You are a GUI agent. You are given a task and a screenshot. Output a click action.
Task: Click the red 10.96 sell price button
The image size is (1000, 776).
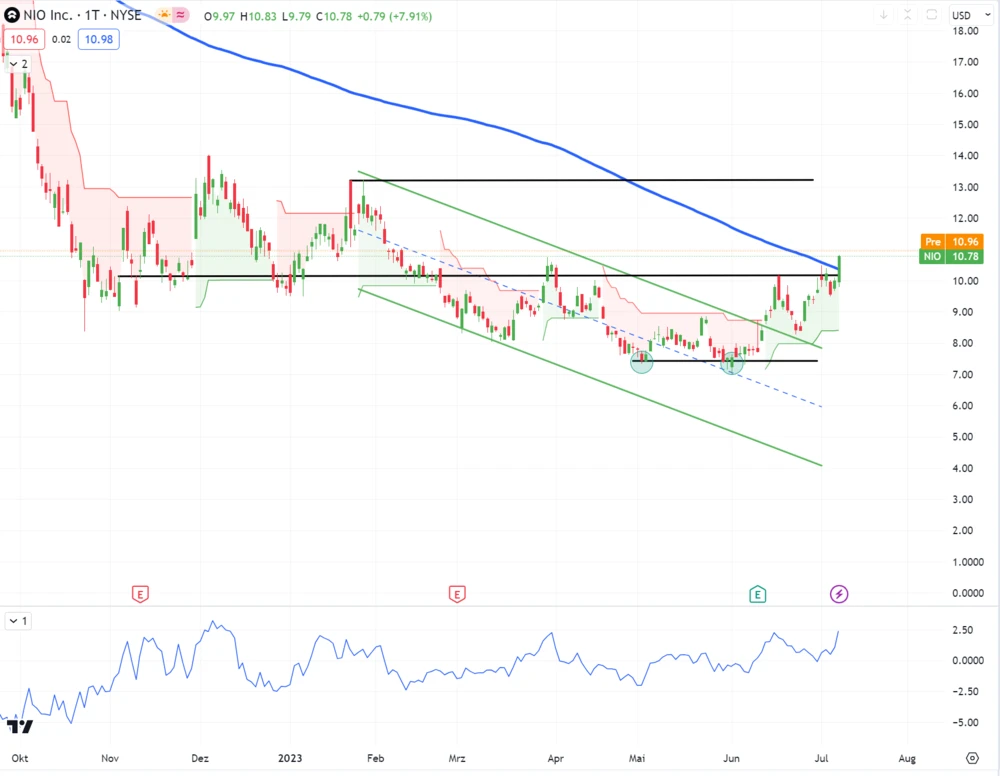point(24,39)
